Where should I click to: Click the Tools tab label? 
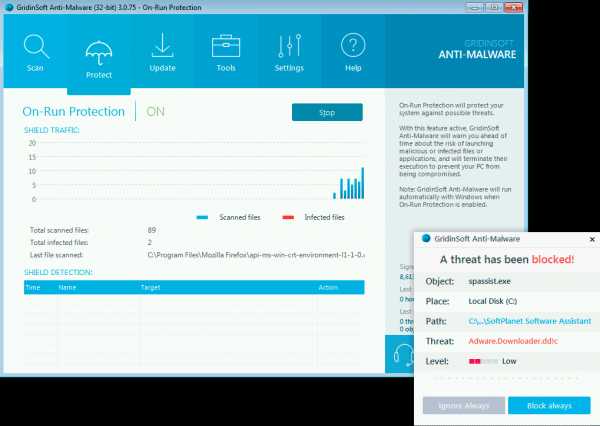226,68
